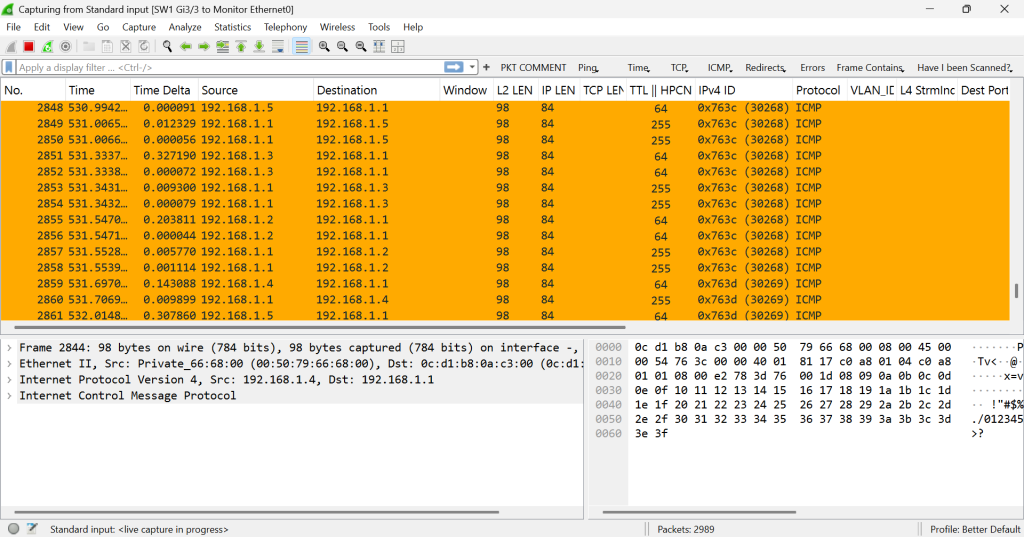Click in the display filter input field
This screenshot has height=537, width=1024.
[220, 67]
